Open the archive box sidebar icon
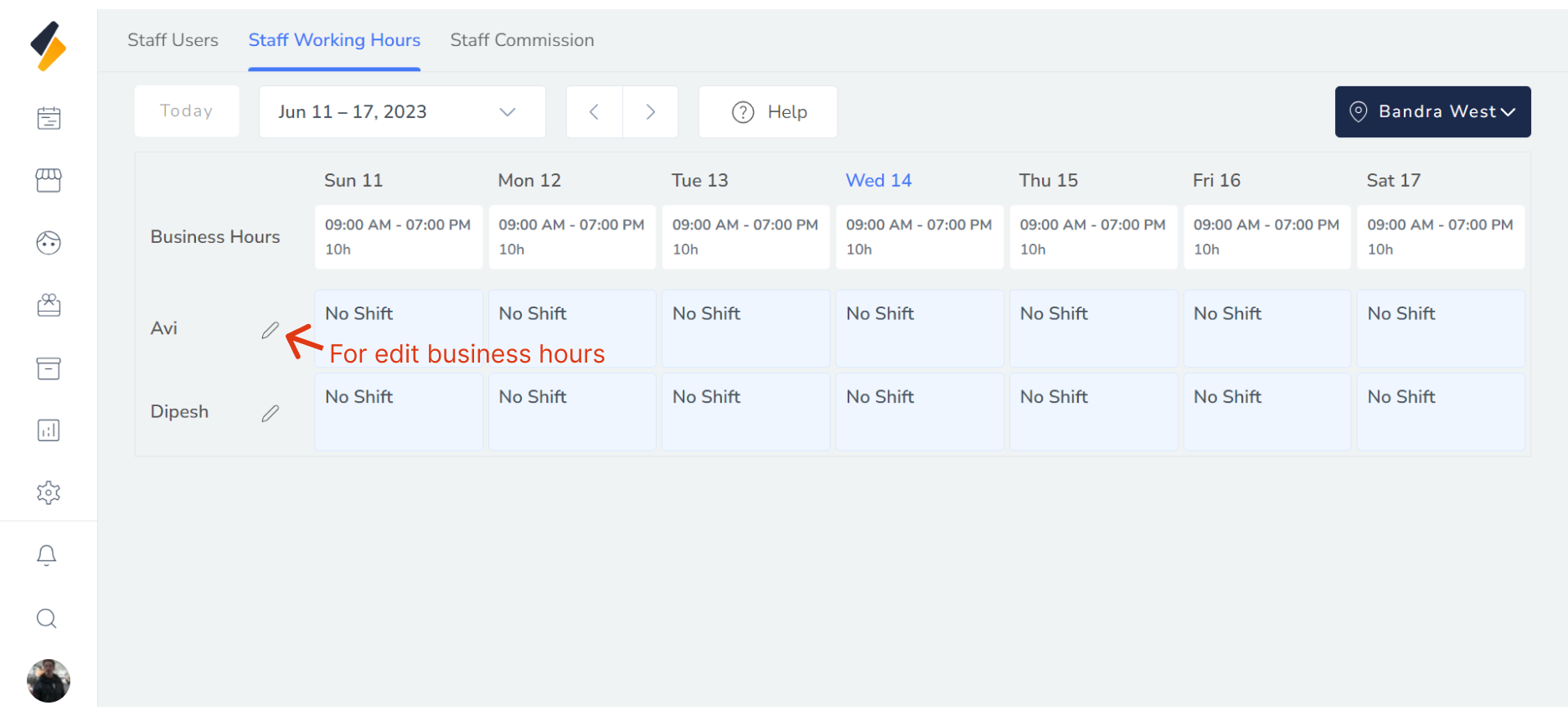The image size is (1568, 716). click(x=49, y=368)
